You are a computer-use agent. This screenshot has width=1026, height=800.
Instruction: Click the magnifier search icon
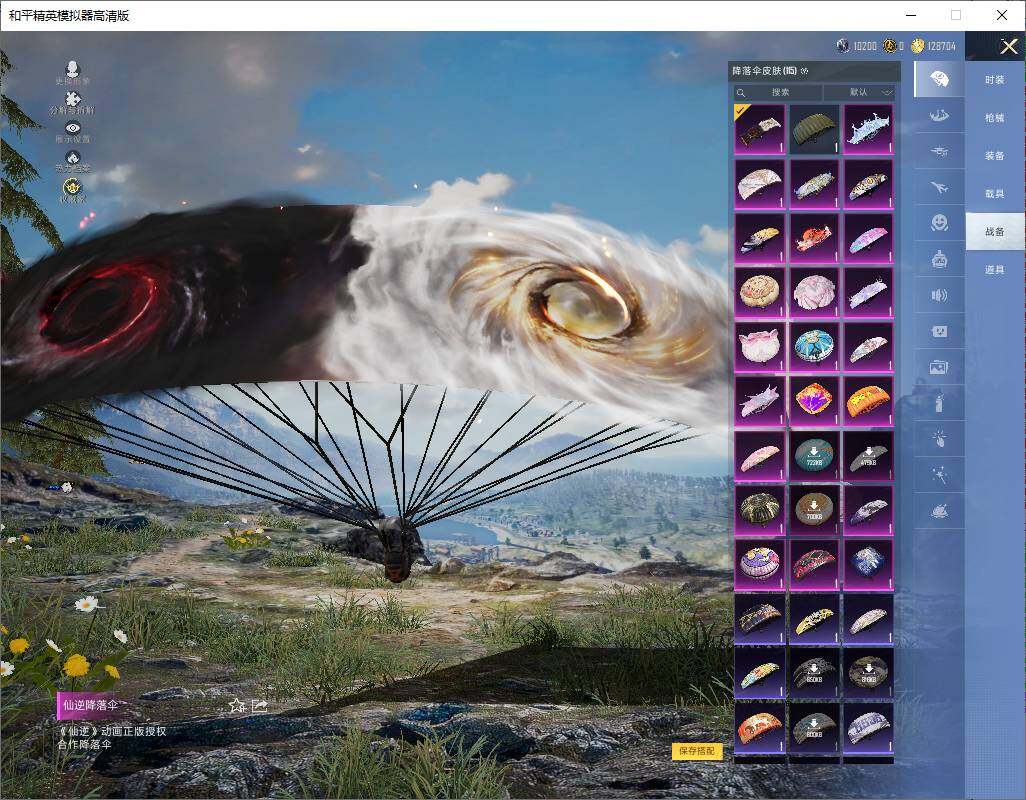pyautogui.click(x=741, y=93)
